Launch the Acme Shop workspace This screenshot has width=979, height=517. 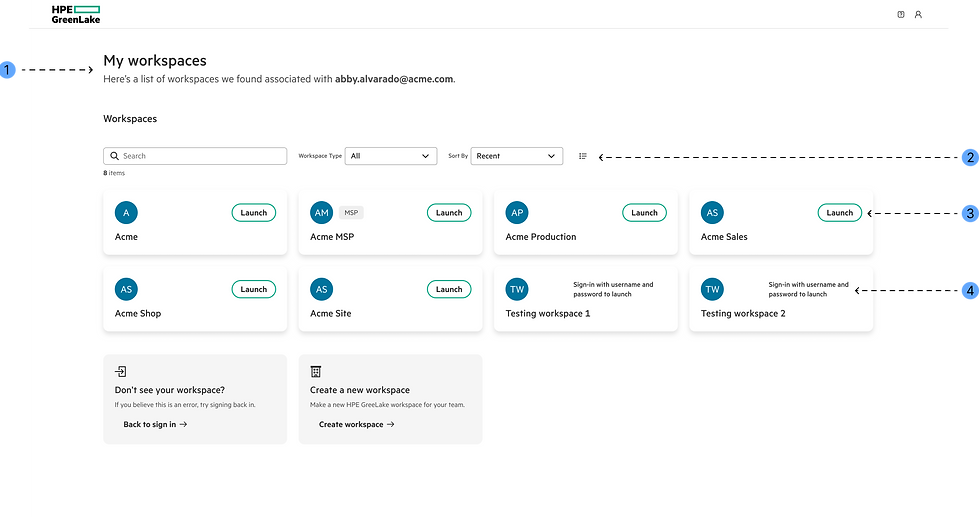click(x=253, y=289)
